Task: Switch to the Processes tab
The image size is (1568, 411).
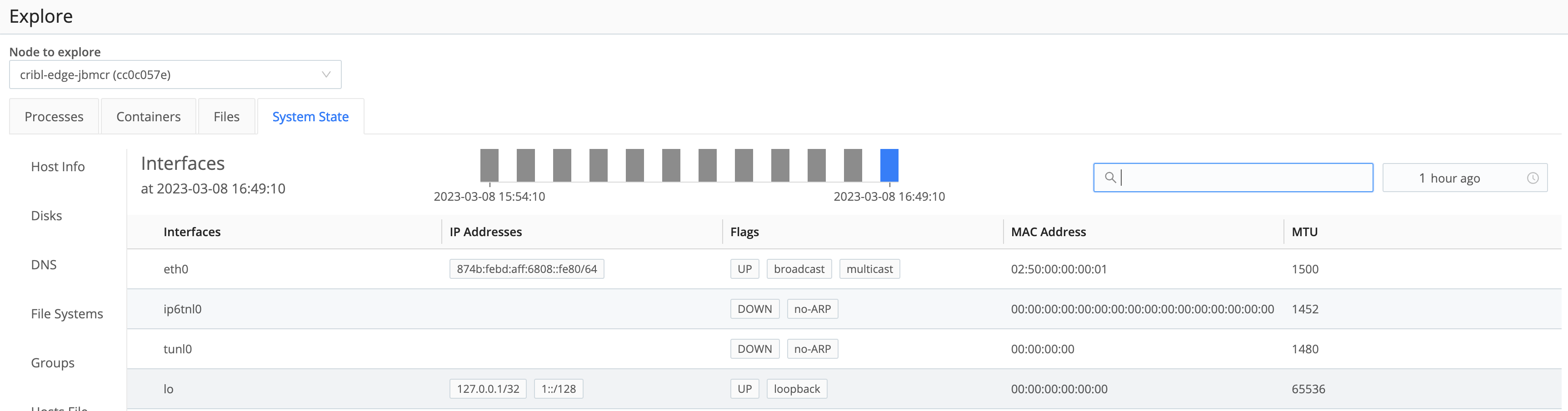Action: pyautogui.click(x=54, y=116)
